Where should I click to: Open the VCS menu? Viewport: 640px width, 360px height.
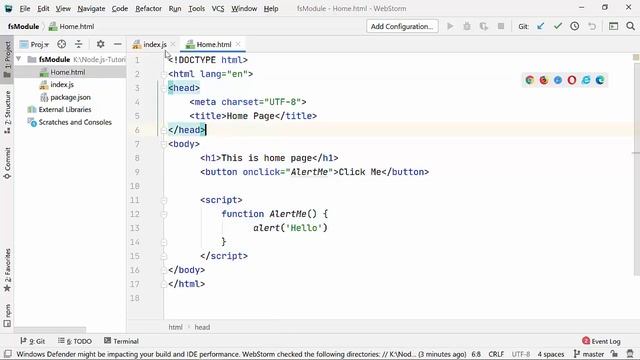pyautogui.click(x=218, y=8)
